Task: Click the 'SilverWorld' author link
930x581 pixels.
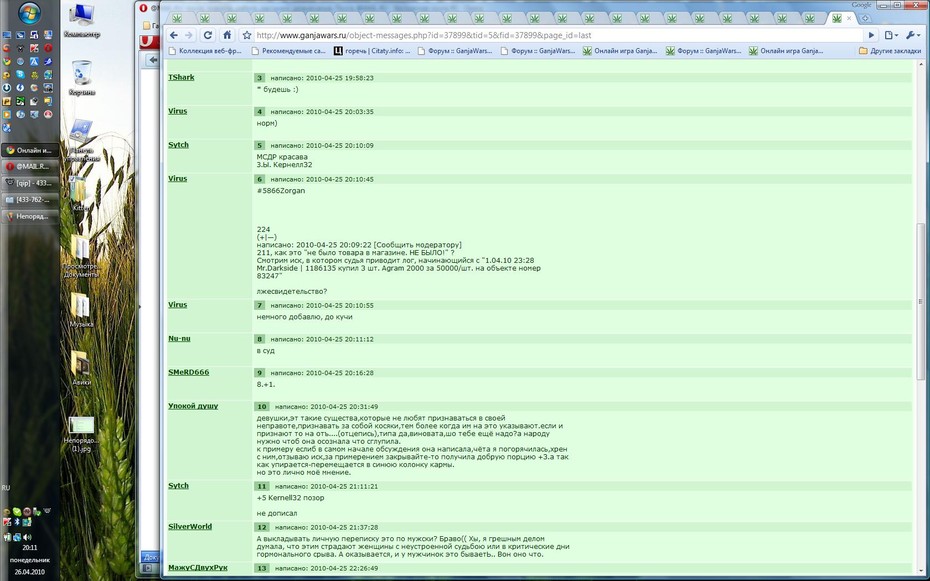Action: pyautogui.click(x=190, y=526)
